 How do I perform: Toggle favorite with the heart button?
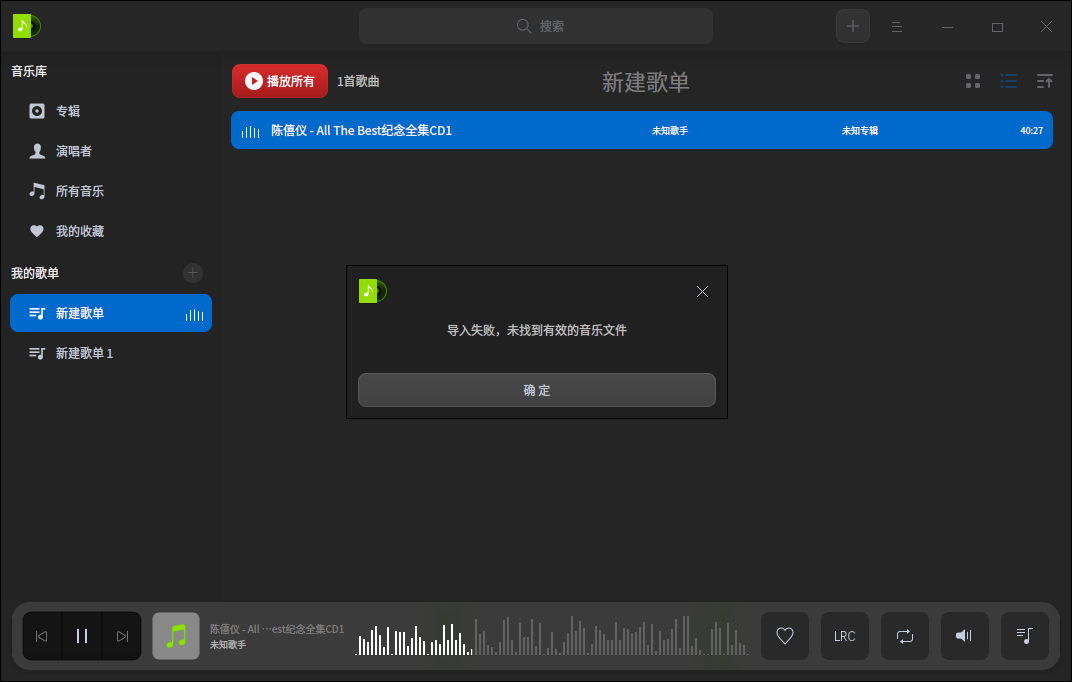pos(785,636)
